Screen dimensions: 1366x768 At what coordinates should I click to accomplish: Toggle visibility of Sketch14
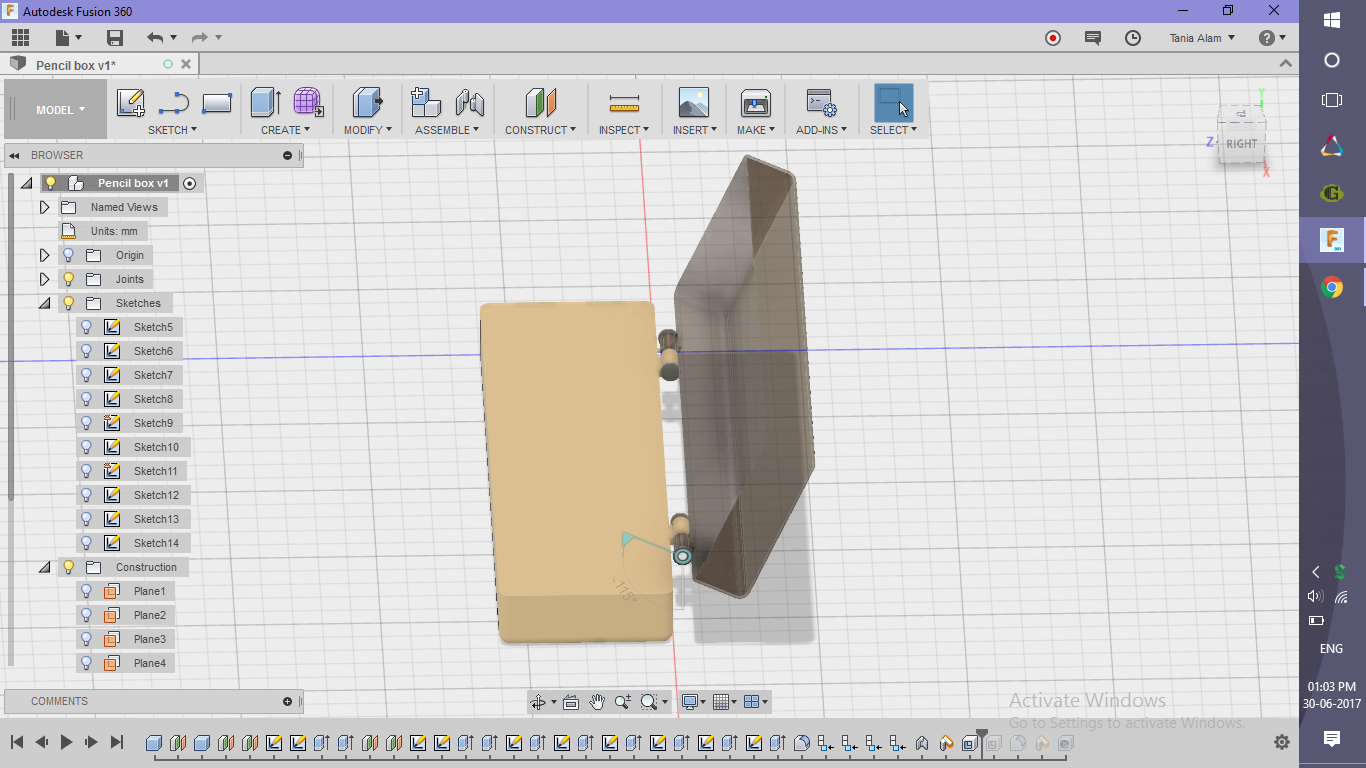pos(86,543)
